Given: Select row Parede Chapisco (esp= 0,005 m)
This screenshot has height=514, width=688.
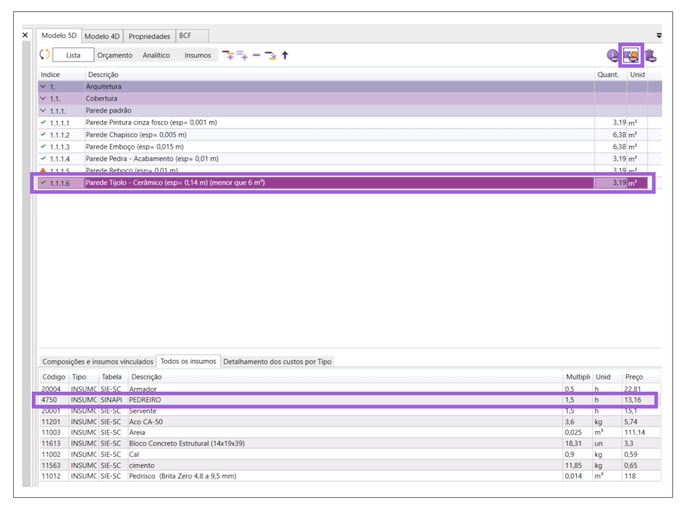Looking at the screenshot, I should (350, 135).
